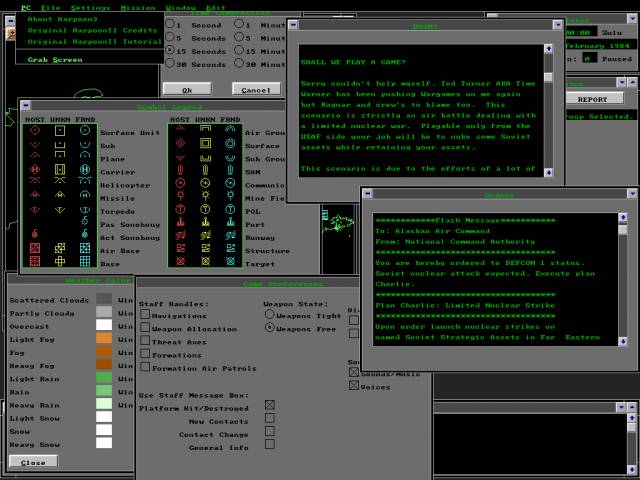Choose About Harpoon3 menu entry
This screenshot has width=640, height=480.
click(62, 19)
